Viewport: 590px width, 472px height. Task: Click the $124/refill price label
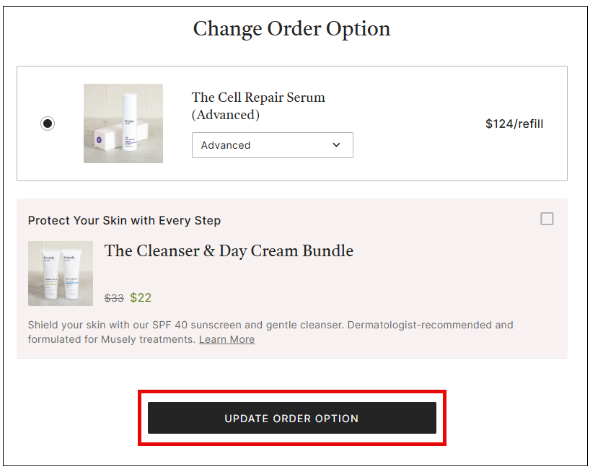click(x=514, y=124)
